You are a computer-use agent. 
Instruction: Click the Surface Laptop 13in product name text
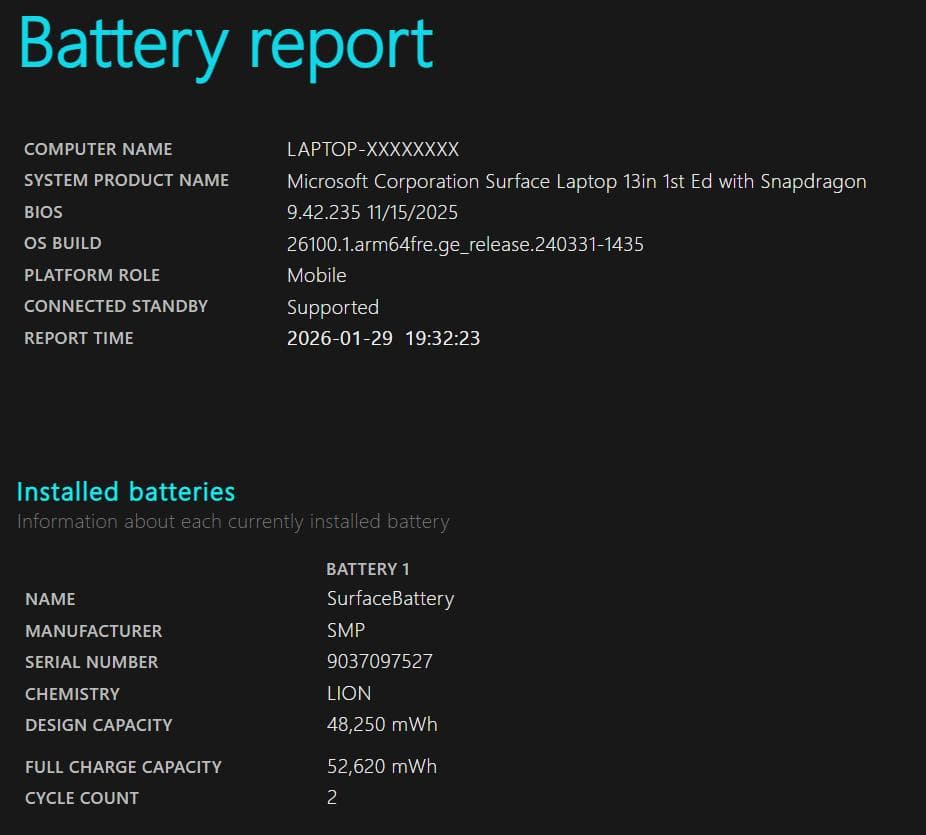[x=577, y=182]
